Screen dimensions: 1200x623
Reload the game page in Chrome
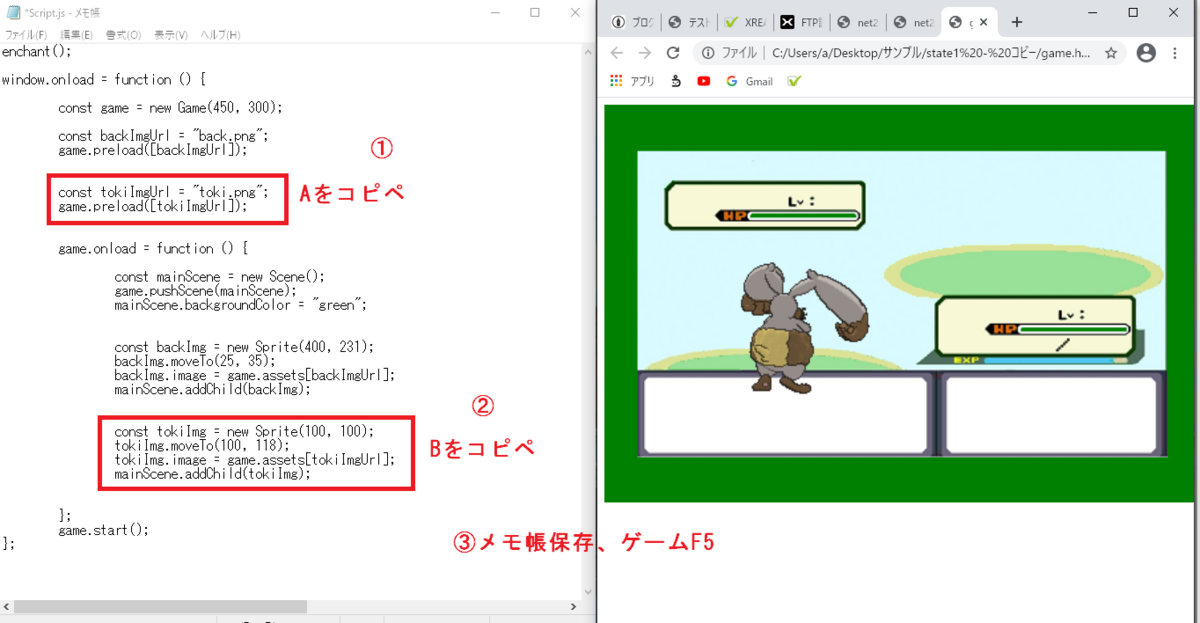673,53
